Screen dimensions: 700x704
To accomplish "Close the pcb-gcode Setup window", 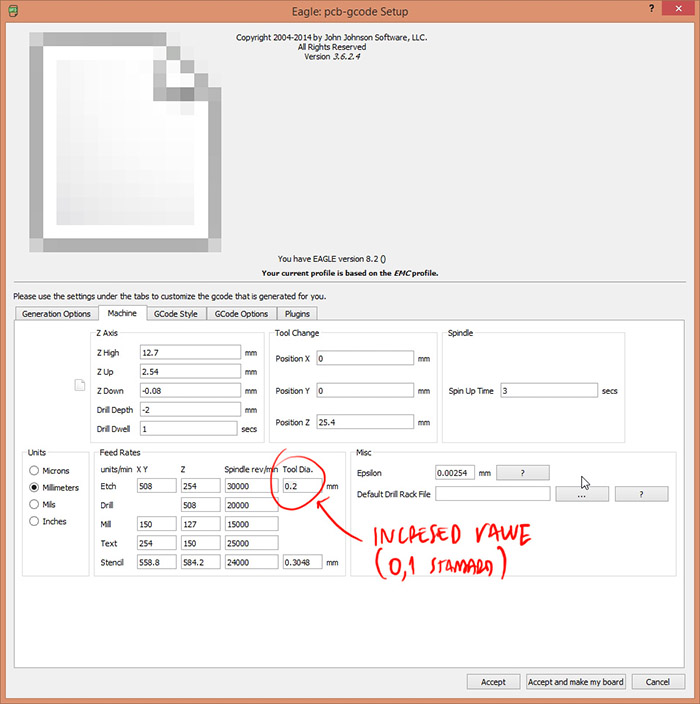I will click(678, 9).
